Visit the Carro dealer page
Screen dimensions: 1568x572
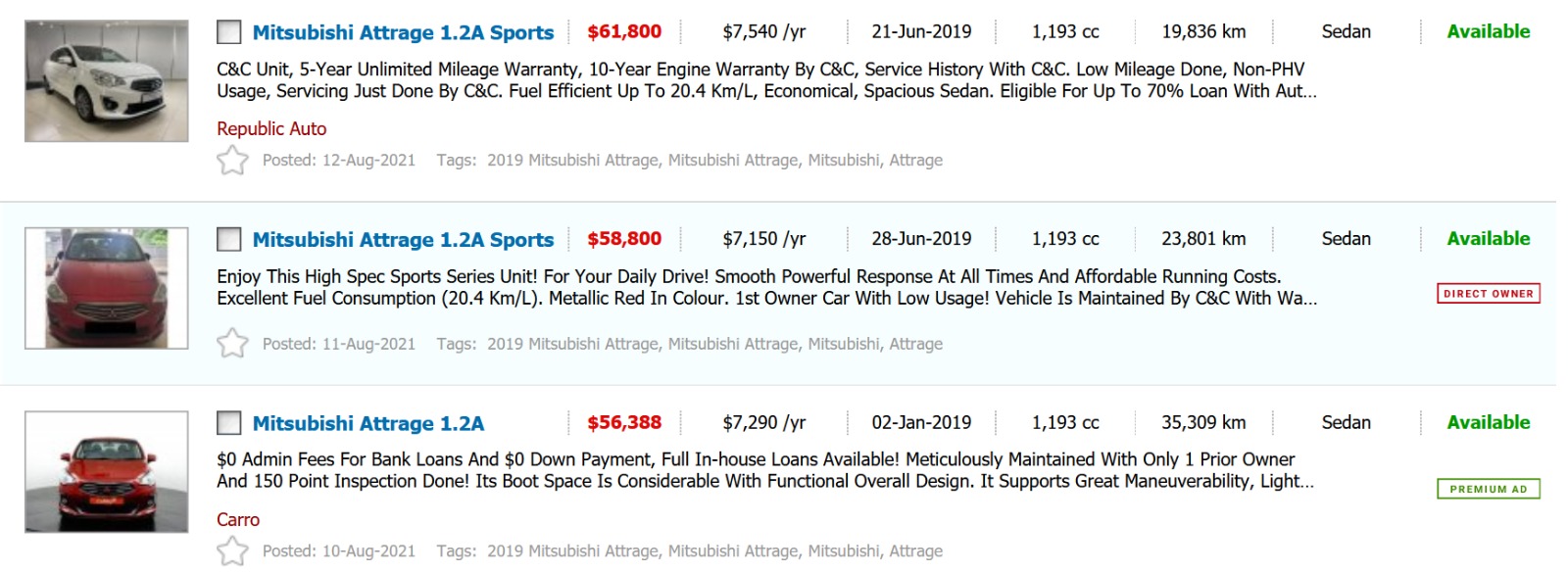238,519
